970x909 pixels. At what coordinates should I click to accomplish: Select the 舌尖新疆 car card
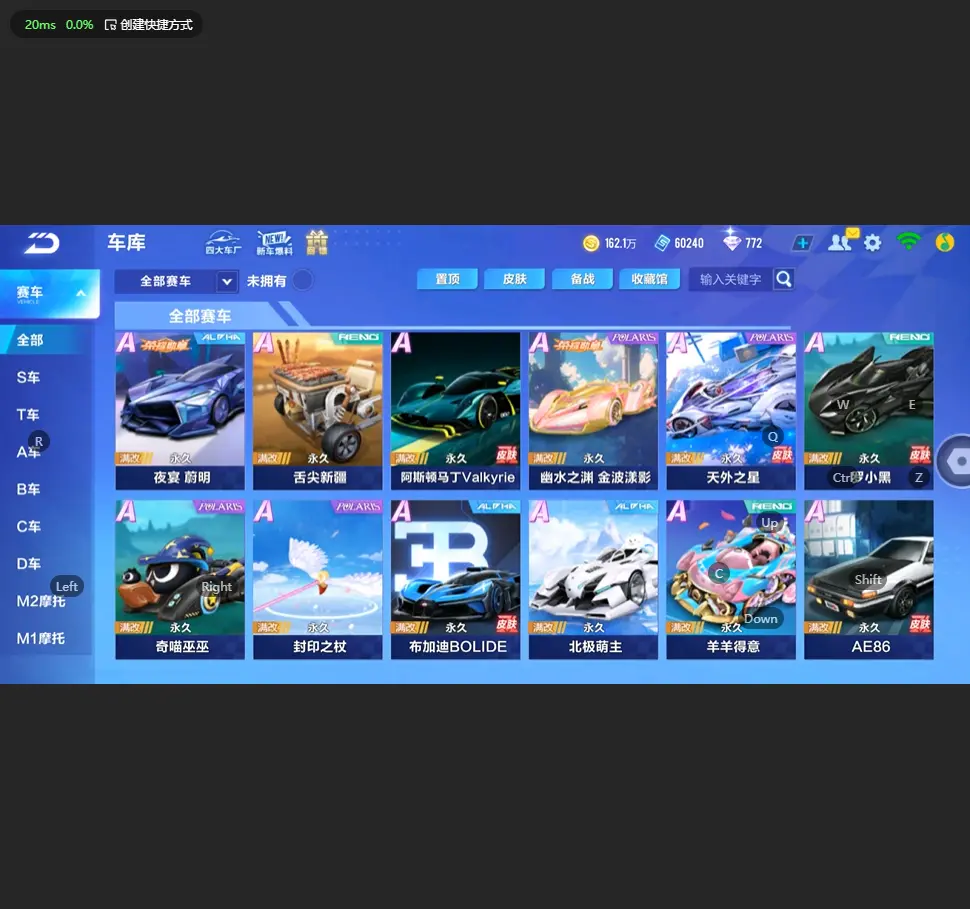(x=318, y=411)
